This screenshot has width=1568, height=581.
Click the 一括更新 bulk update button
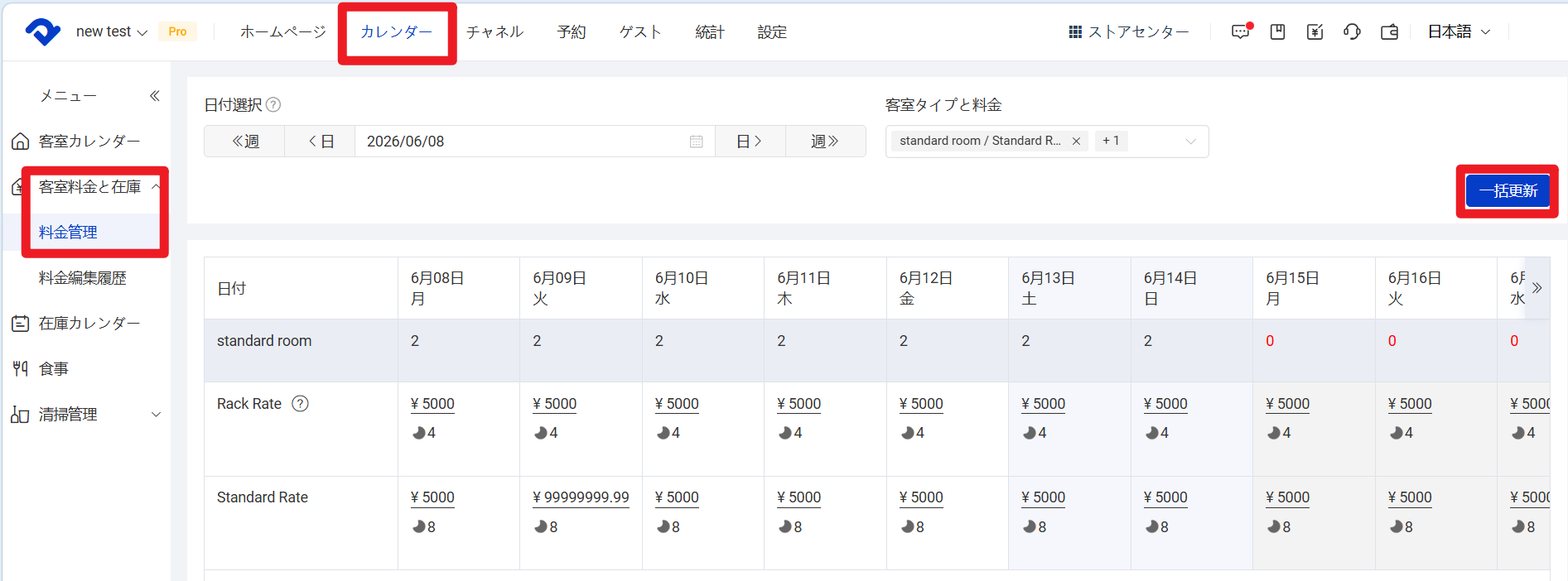(1508, 191)
